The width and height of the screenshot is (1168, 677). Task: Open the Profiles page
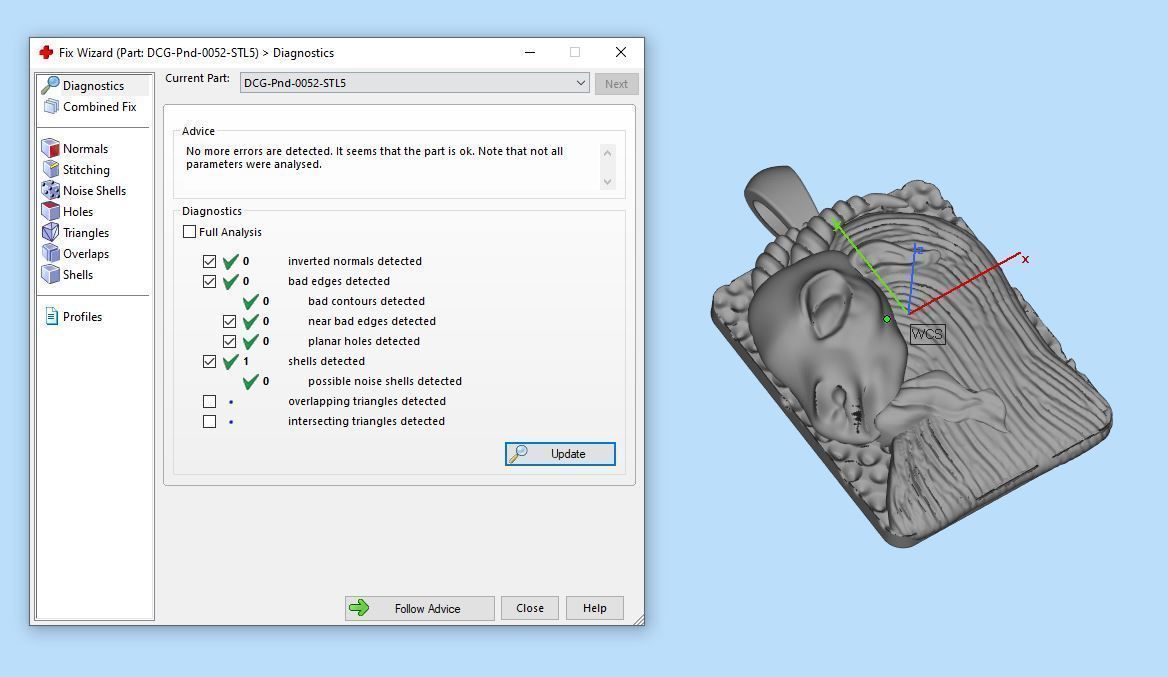click(82, 317)
